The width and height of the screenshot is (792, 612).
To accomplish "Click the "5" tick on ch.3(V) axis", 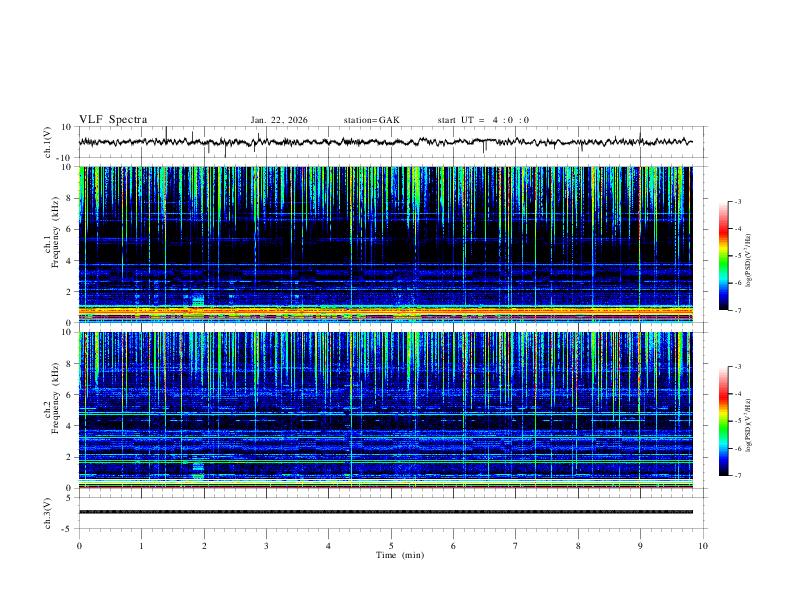I will pyautogui.click(x=69, y=498).
